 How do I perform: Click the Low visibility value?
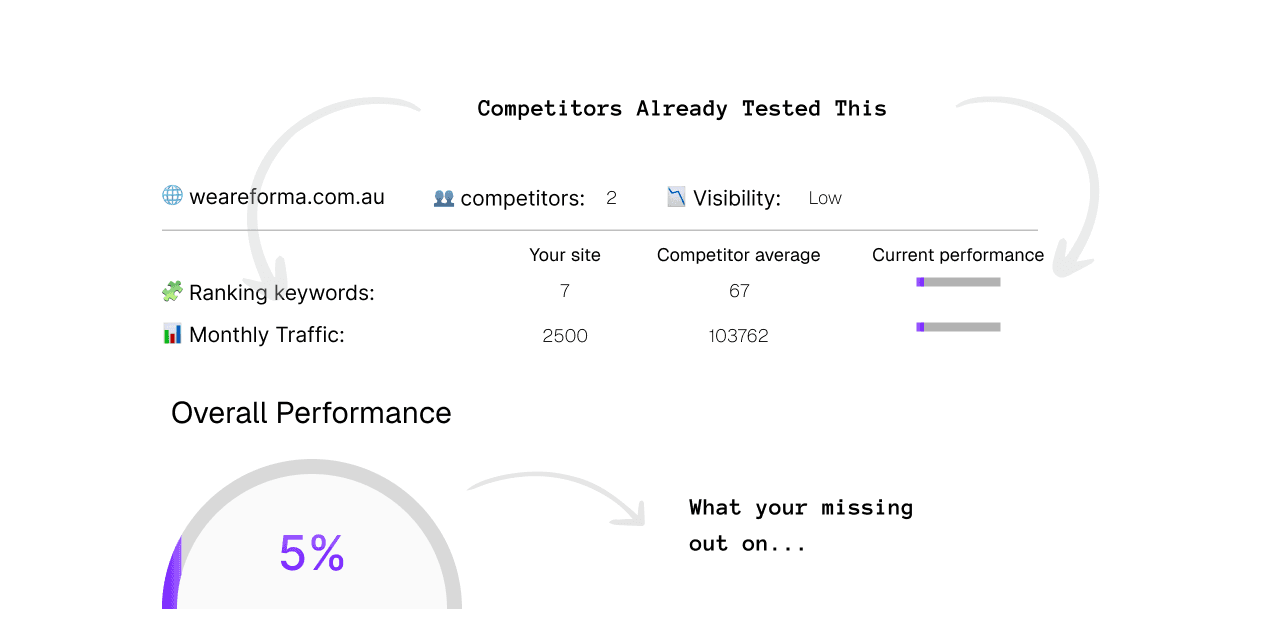[x=825, y=198]
